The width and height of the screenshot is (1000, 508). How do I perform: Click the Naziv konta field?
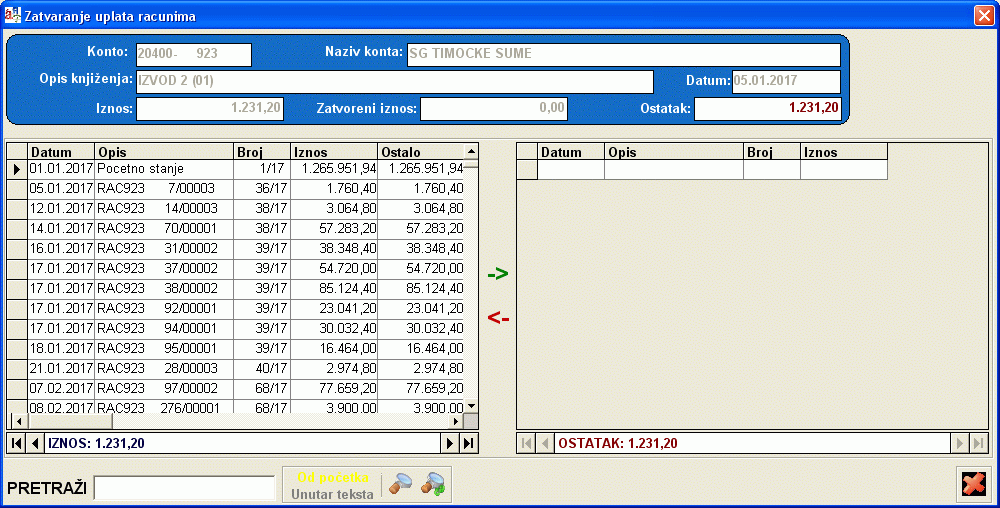coord(624,55)
